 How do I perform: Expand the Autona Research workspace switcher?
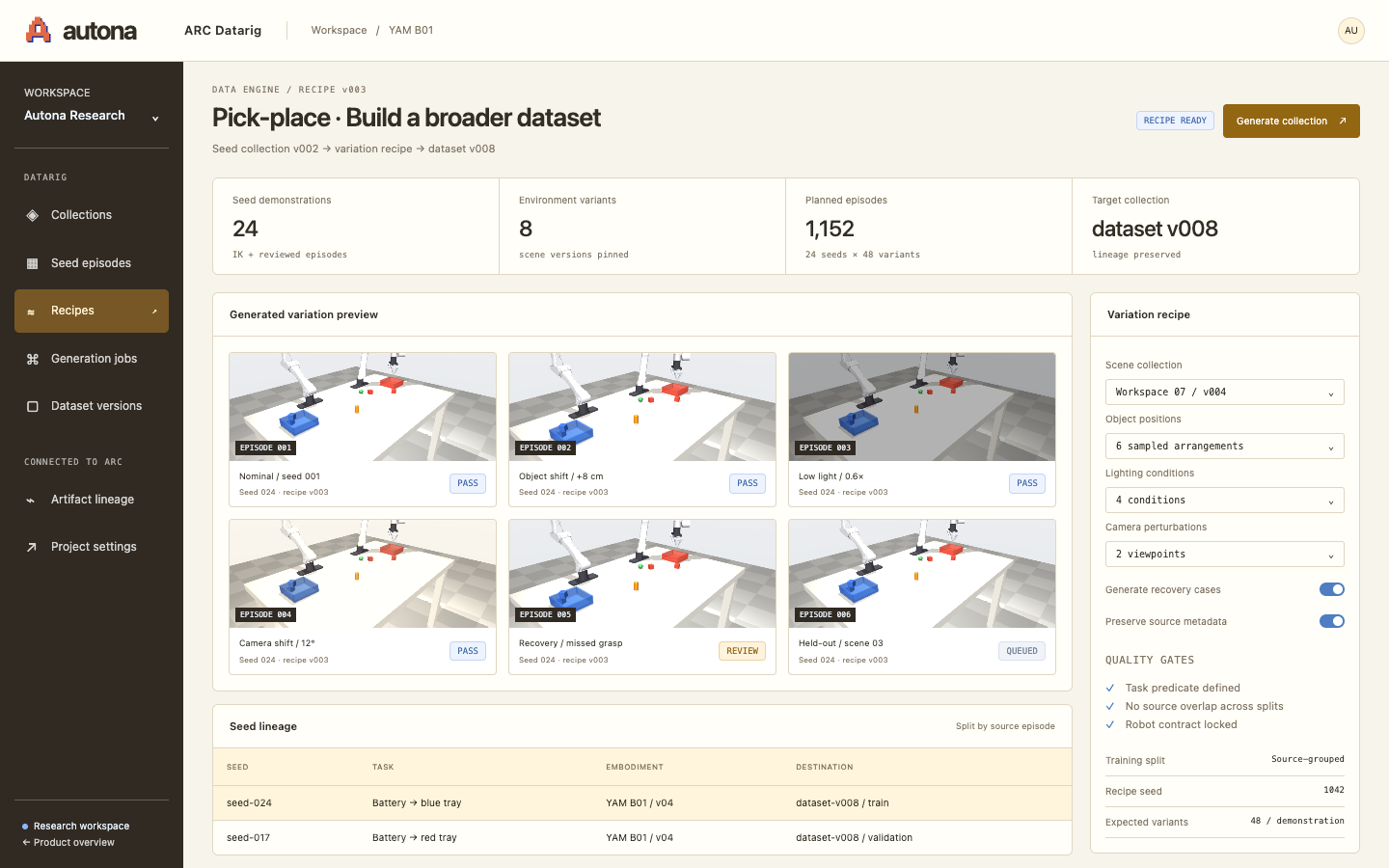pyautogui.click(x=92, y=116)
